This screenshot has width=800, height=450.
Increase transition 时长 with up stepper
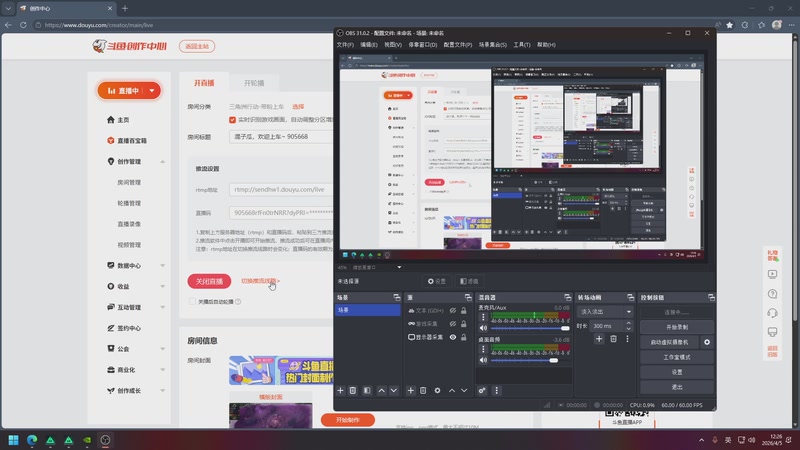point(629,323)
